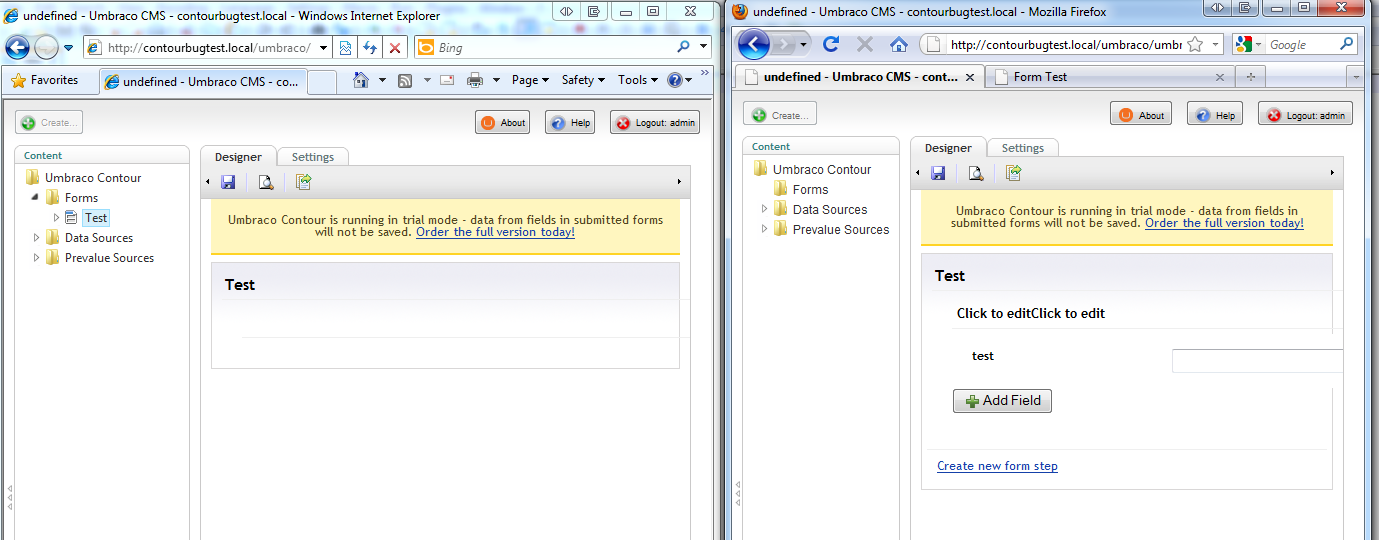This screenshot has height=540, width=1379.
Task: Click 'Create new form step' link
Action: pos(997,466)
